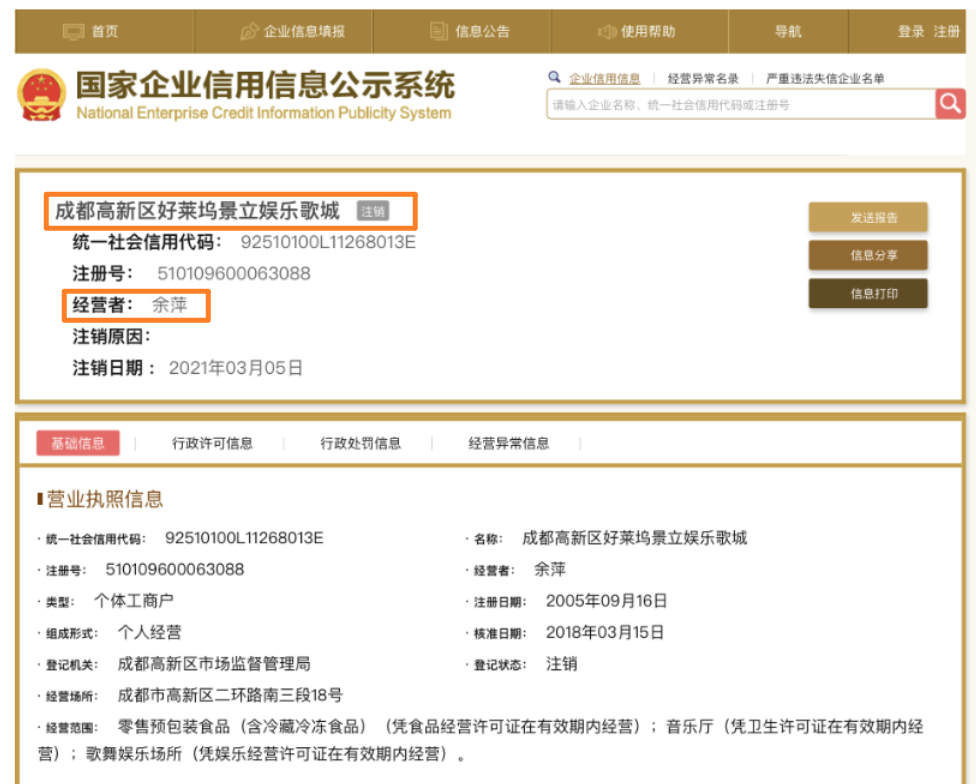The image size is (976, 784).
Task: Click 登录 in the top bar
Action: pyautogui.click(x=913, y=31)
